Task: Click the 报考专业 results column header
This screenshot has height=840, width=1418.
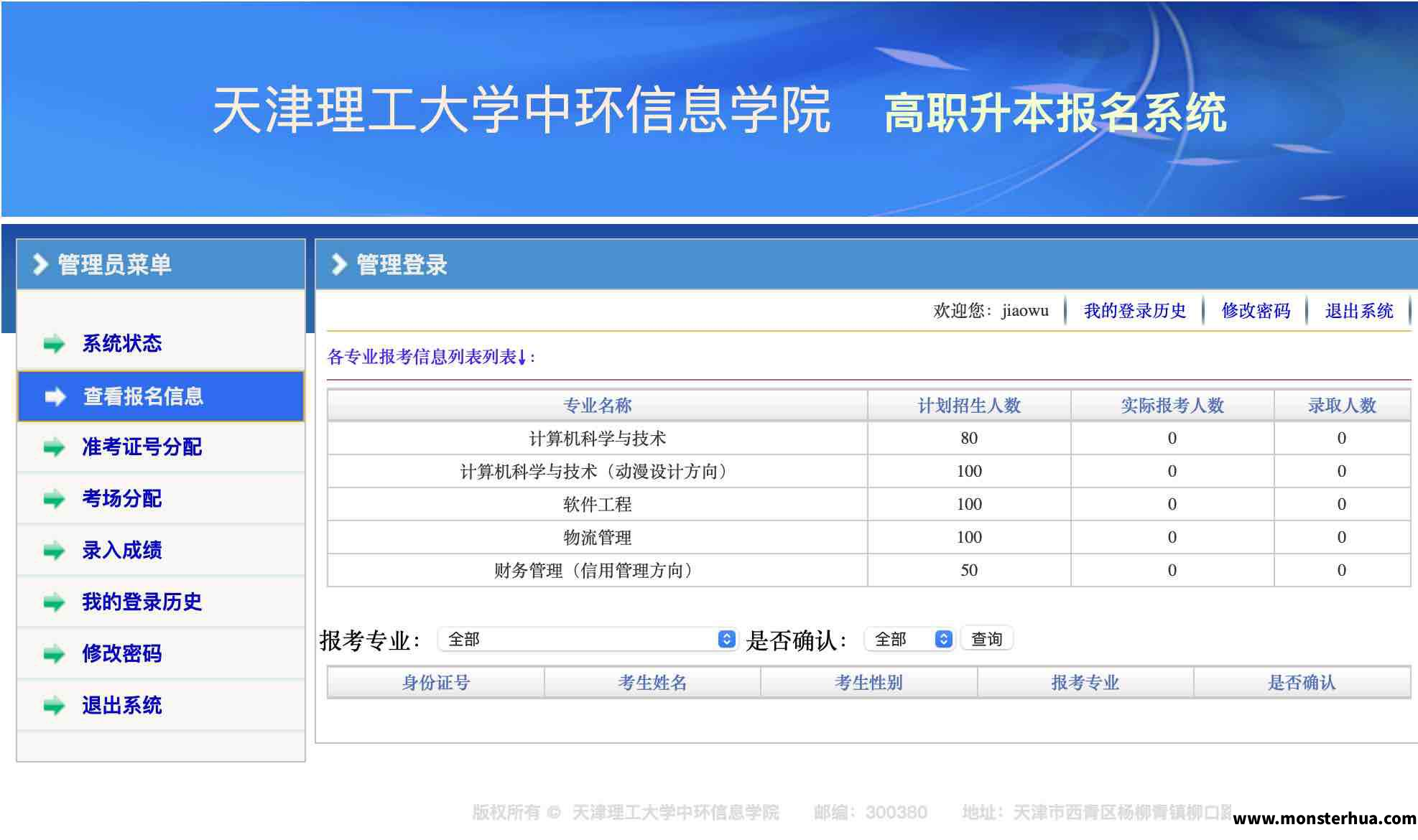Action: coord(1085,683)
